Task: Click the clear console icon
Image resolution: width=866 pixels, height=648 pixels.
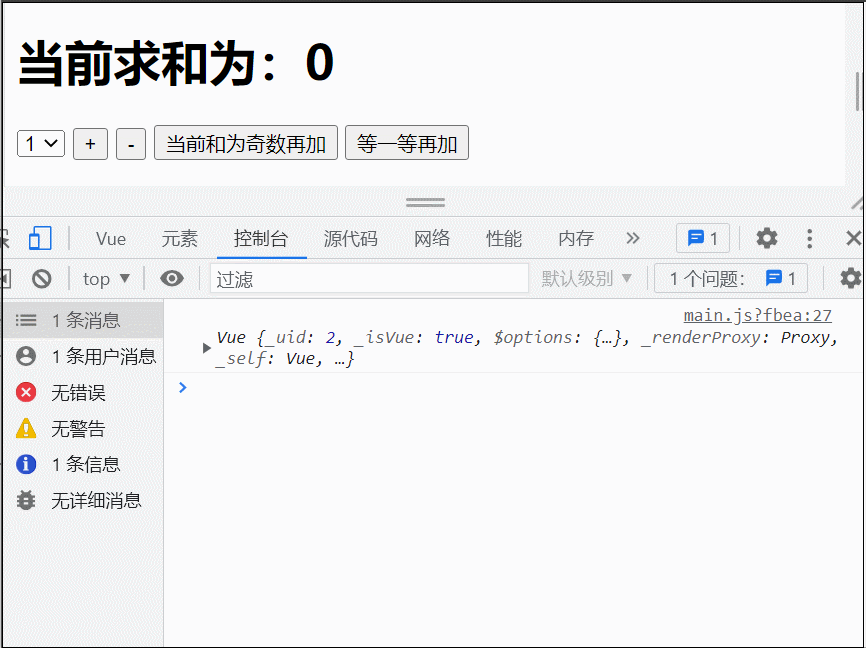Action: pos(41,278)
